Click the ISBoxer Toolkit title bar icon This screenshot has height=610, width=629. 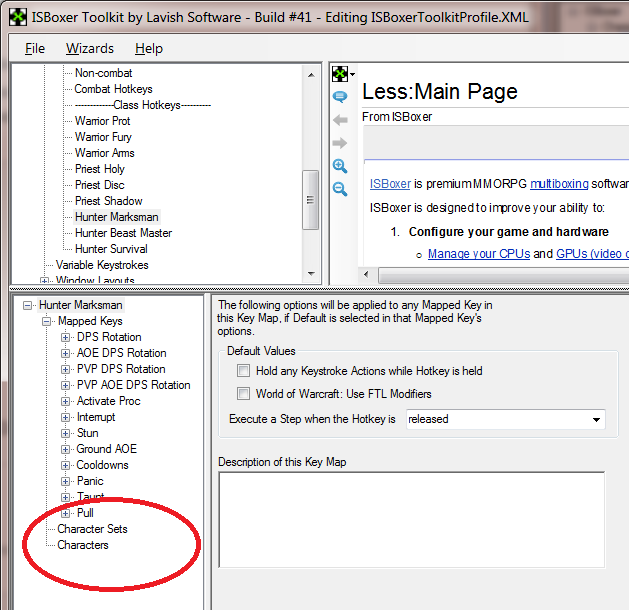pyautogui.click(x=18, y=18)
